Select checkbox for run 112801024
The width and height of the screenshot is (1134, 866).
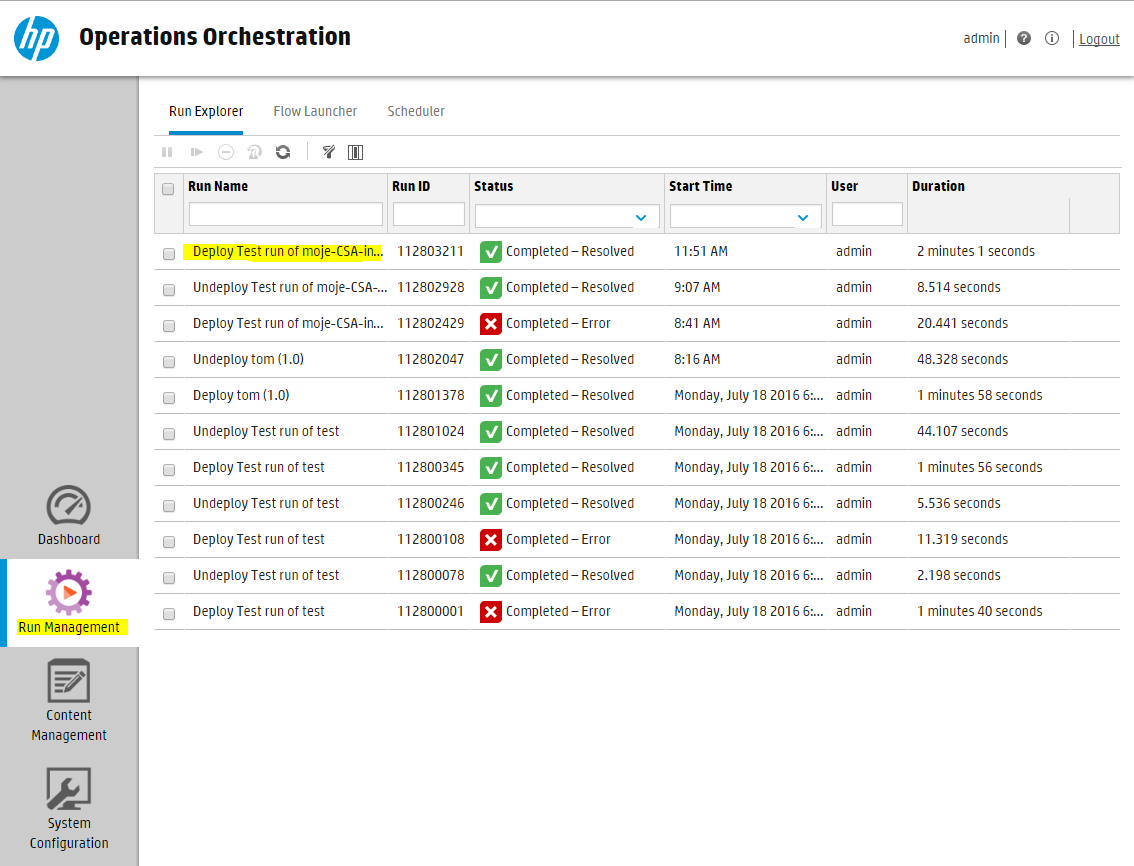169,434
